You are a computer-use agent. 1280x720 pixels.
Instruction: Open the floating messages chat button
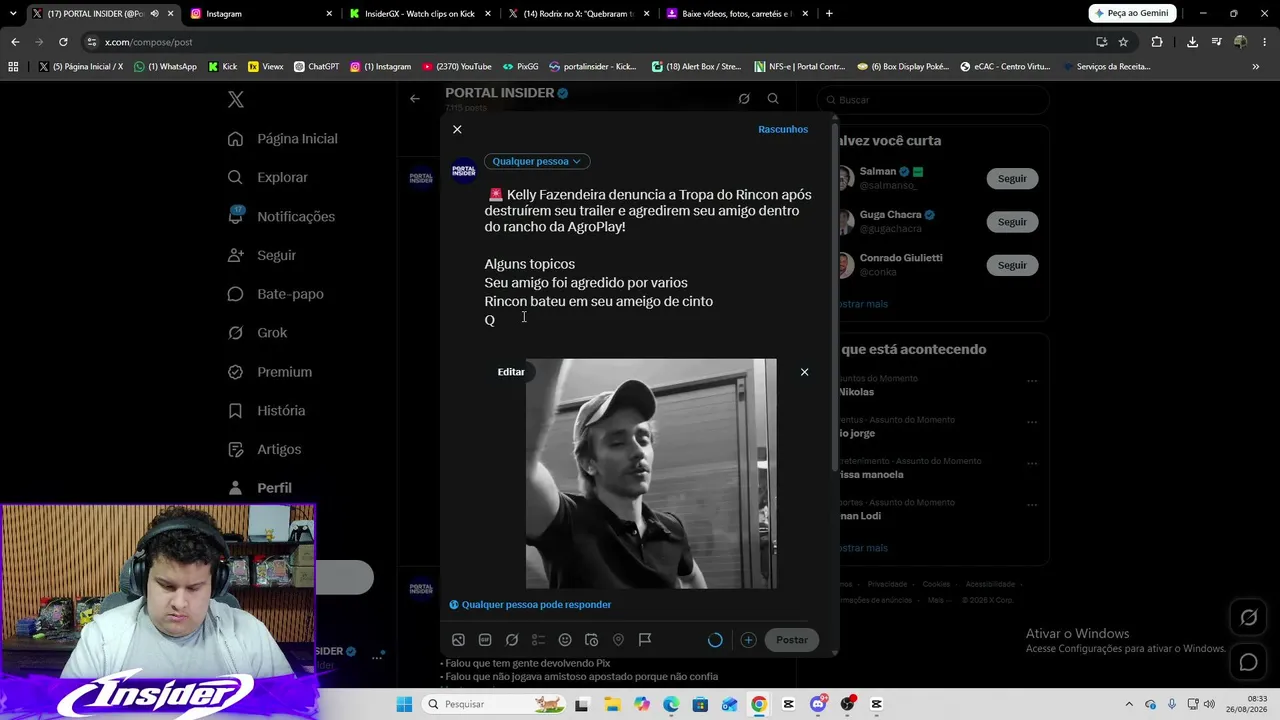[x=1249, y=662]
